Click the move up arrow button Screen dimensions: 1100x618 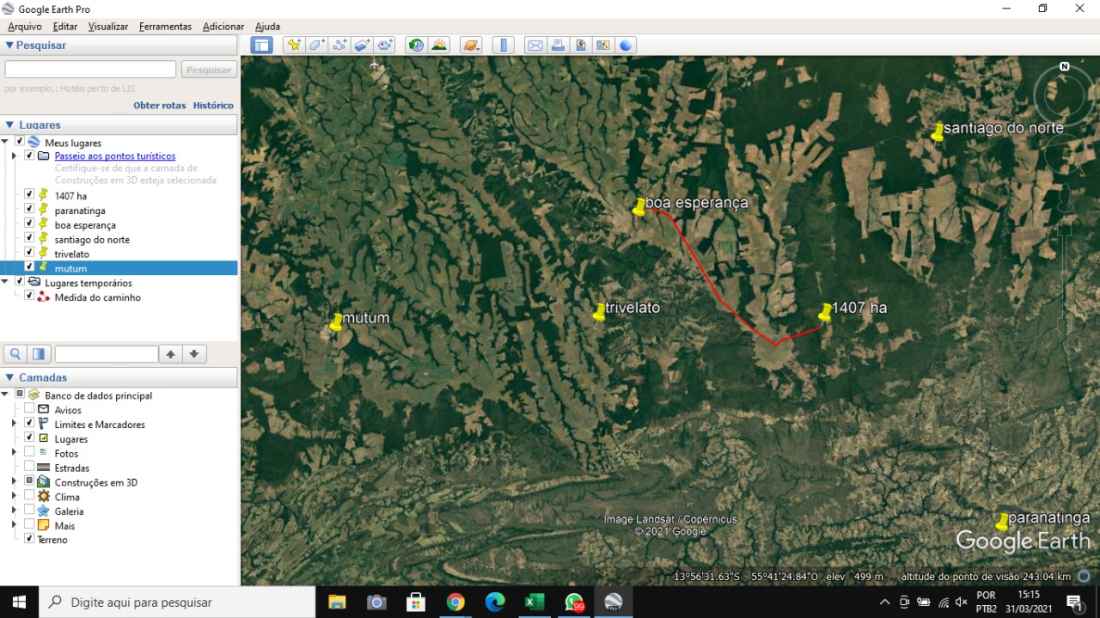[x=170, y=354]
